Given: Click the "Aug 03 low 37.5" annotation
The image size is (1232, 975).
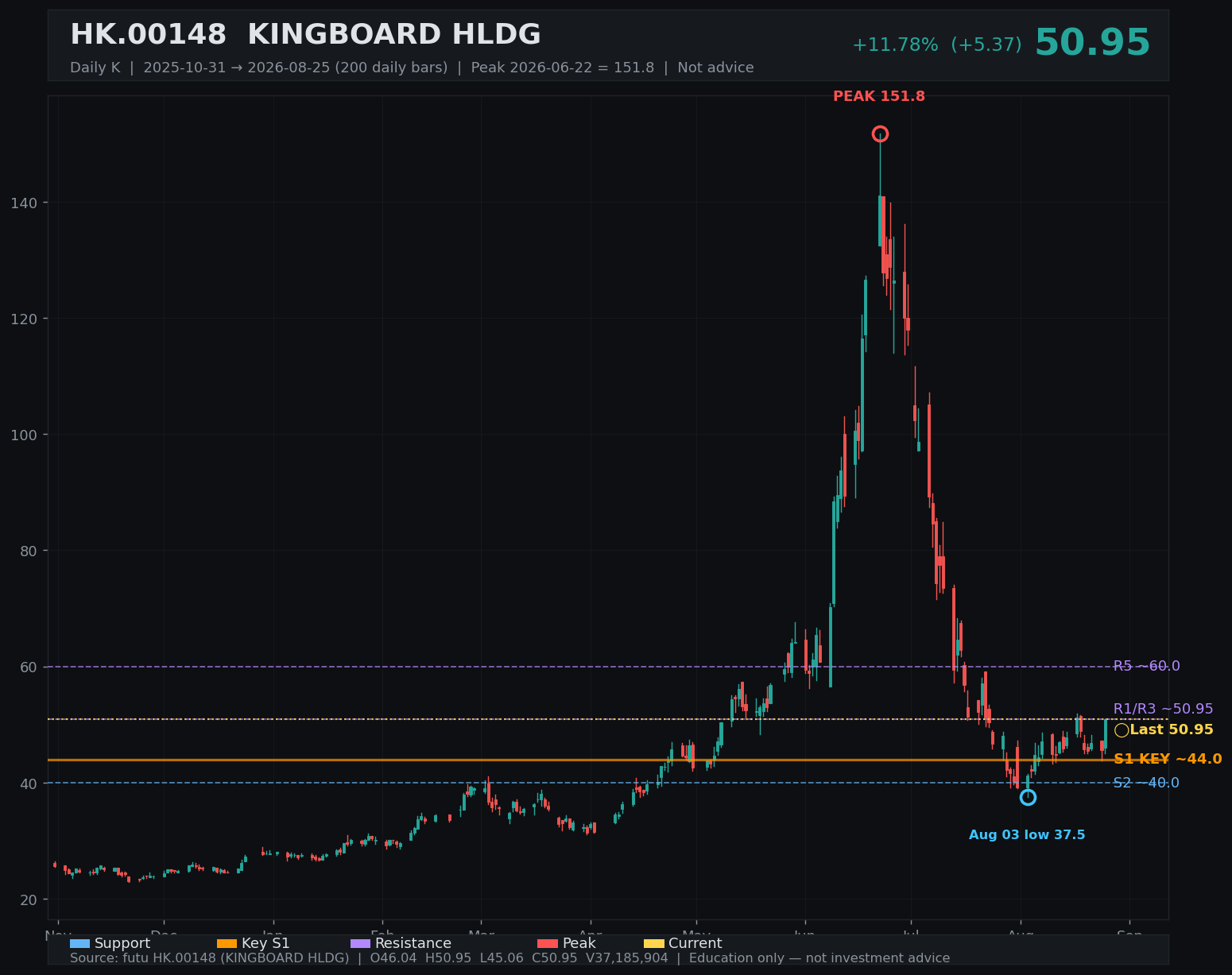Looking at the screenshot, I should pyautogui.click(x=1027, y=835).
